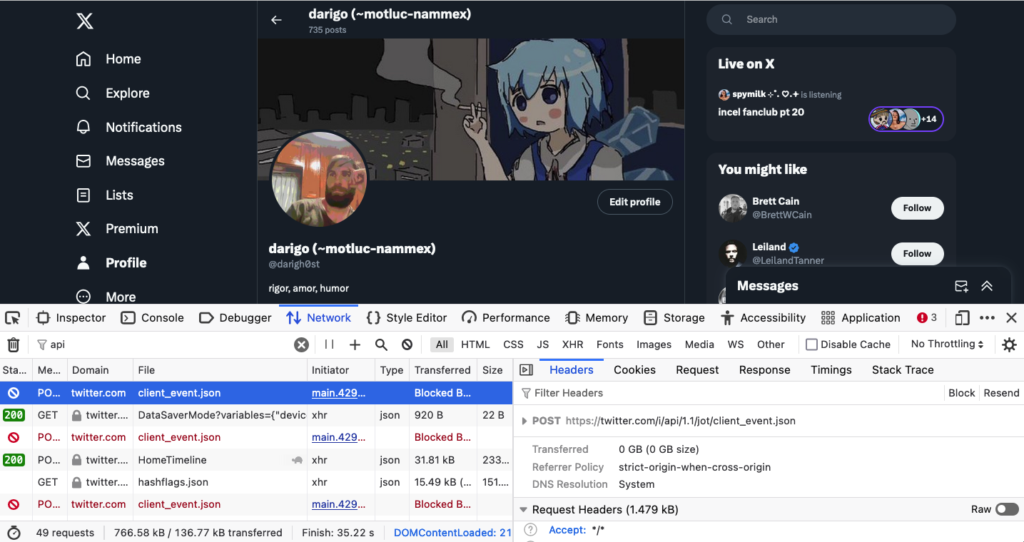Viewport: 1024px width, 542px height.
Task: Follow Brett Cain
Action: (917, 208)
